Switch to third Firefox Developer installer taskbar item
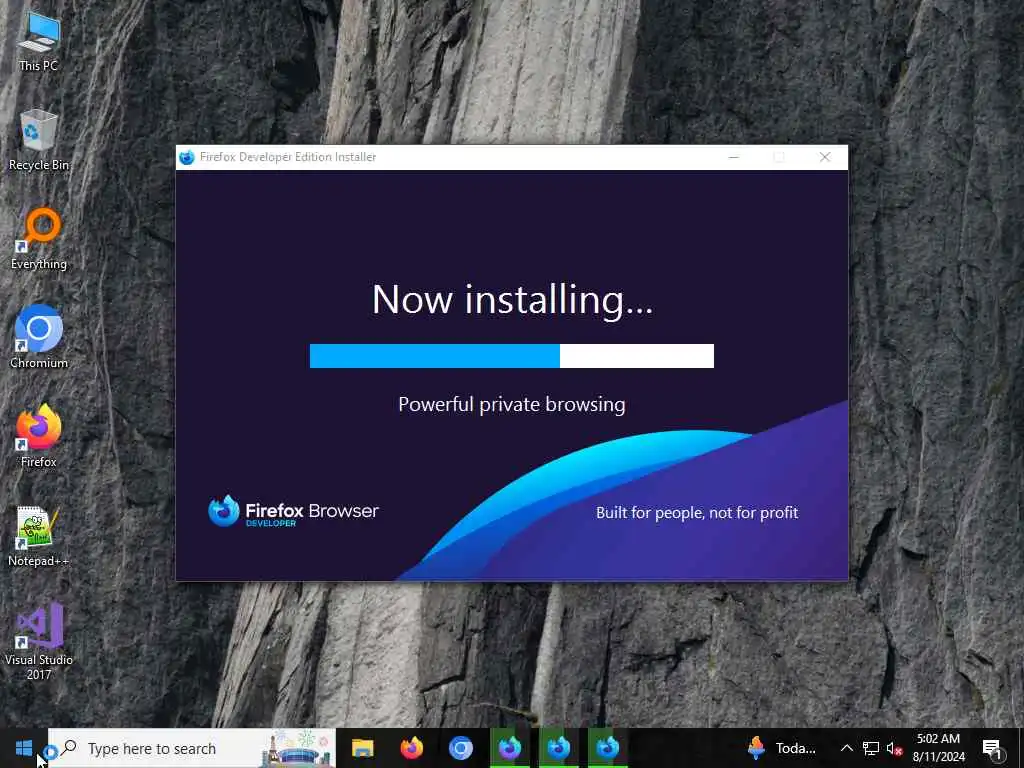The image size is (1024, 768). pyautogui.click(x=607, y=748)
